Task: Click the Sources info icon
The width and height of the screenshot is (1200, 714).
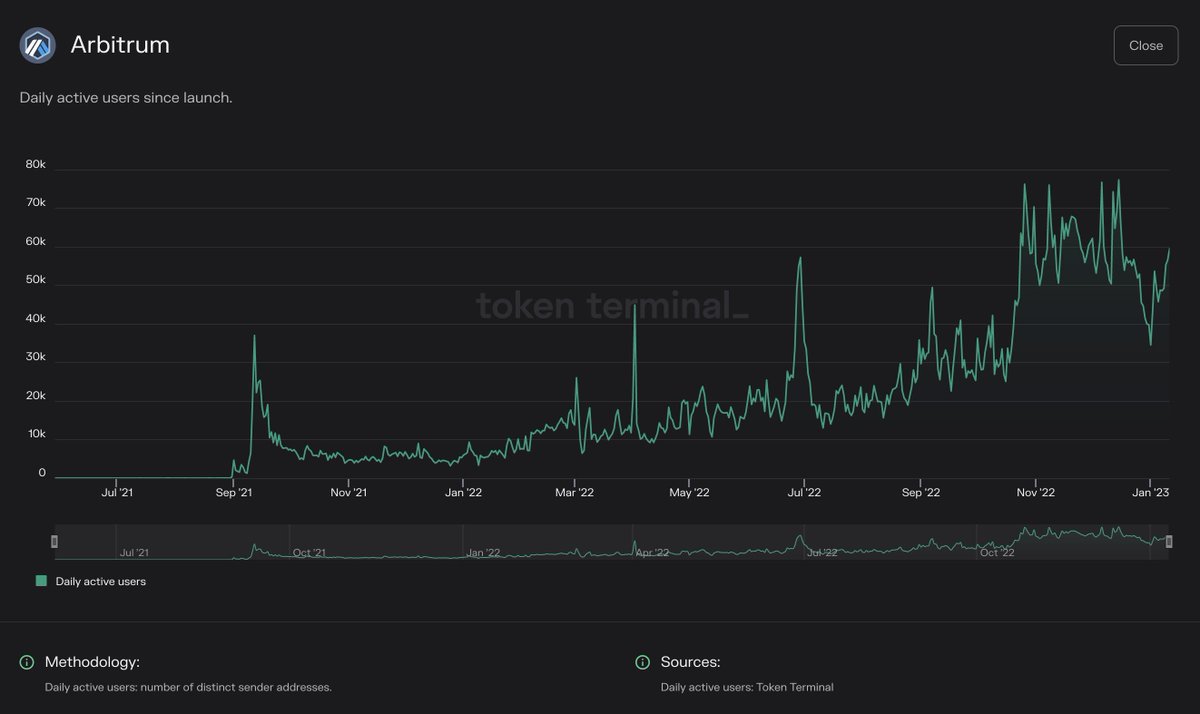Action: (641, 661)
